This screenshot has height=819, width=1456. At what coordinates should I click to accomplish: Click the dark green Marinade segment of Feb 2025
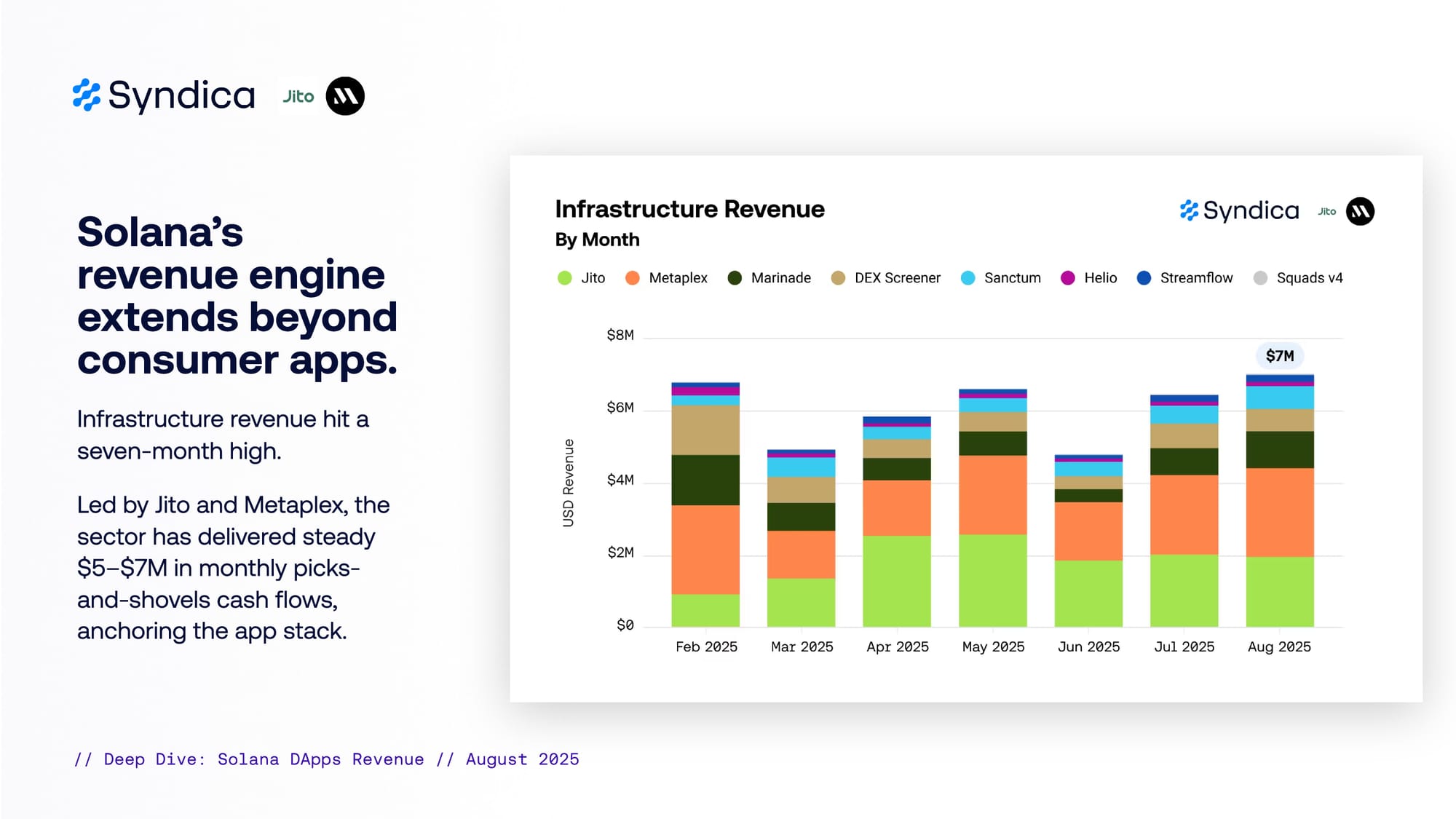(x=705, y=480)
